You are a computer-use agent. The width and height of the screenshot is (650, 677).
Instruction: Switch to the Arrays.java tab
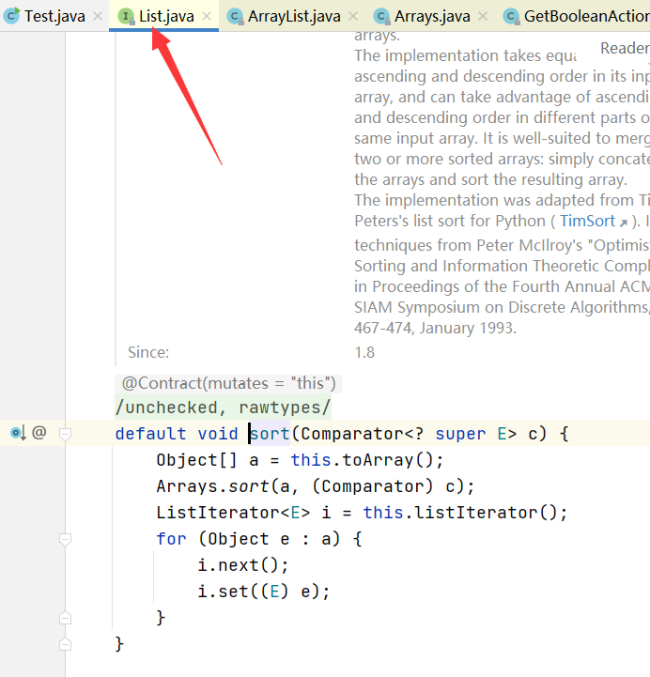tap(432, 16)
